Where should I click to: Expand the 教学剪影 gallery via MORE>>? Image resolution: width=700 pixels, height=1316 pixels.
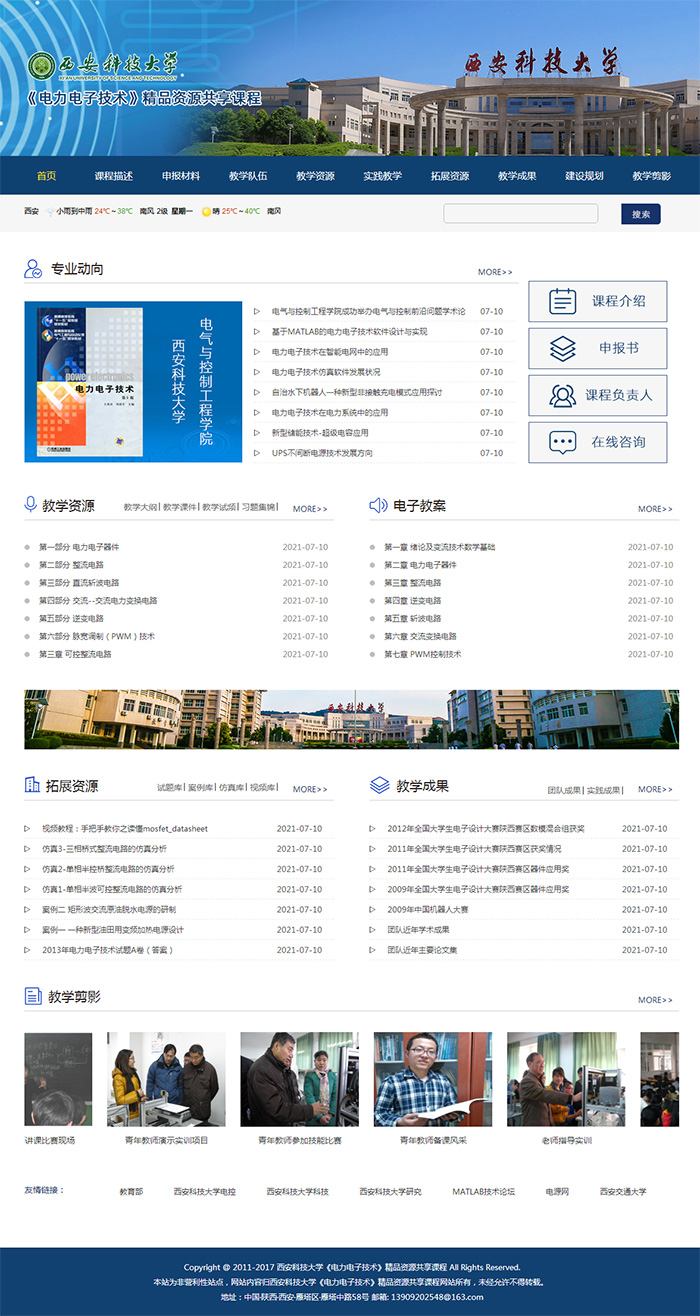click(655, 1000)
